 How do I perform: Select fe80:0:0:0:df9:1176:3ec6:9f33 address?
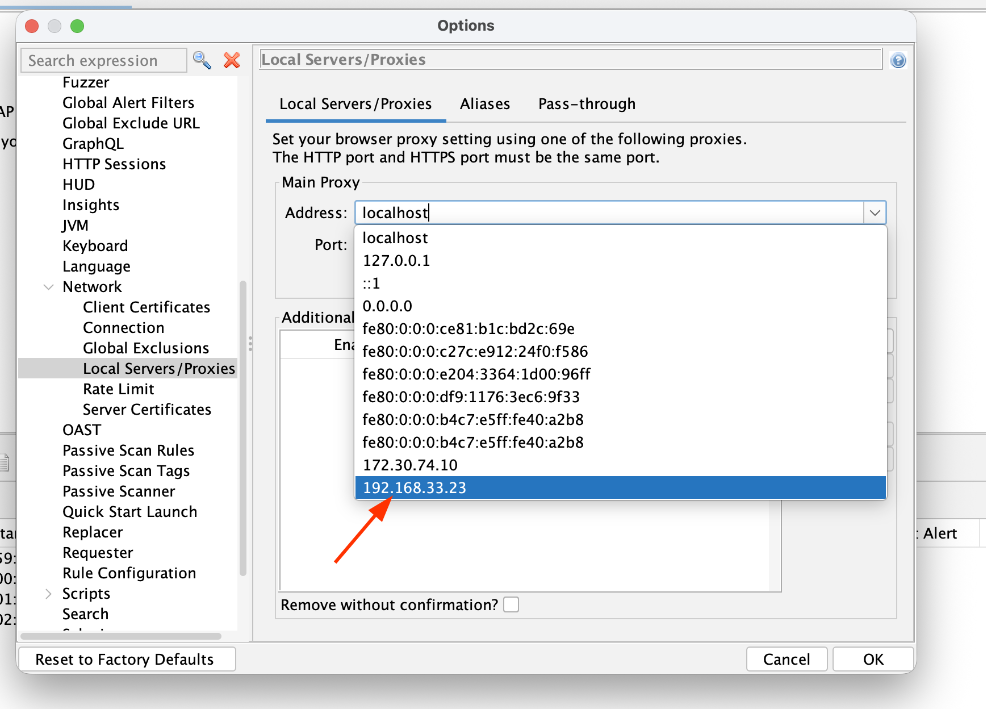pyautogui.click(x=621, y=397)
